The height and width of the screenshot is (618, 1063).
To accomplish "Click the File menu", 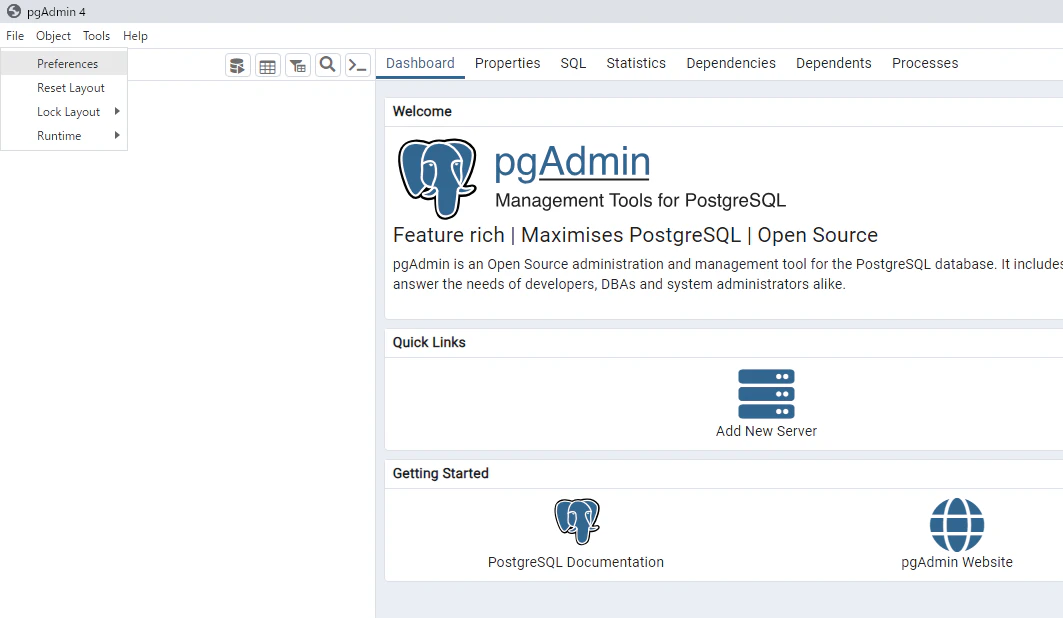I will click(x=15, y=36).
